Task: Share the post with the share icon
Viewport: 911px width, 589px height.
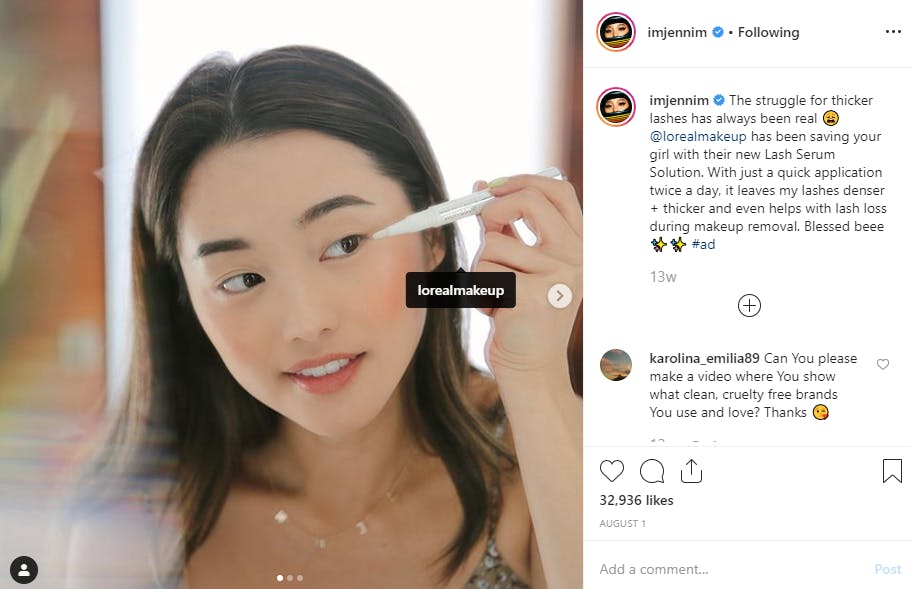Action: click(691, 471)
